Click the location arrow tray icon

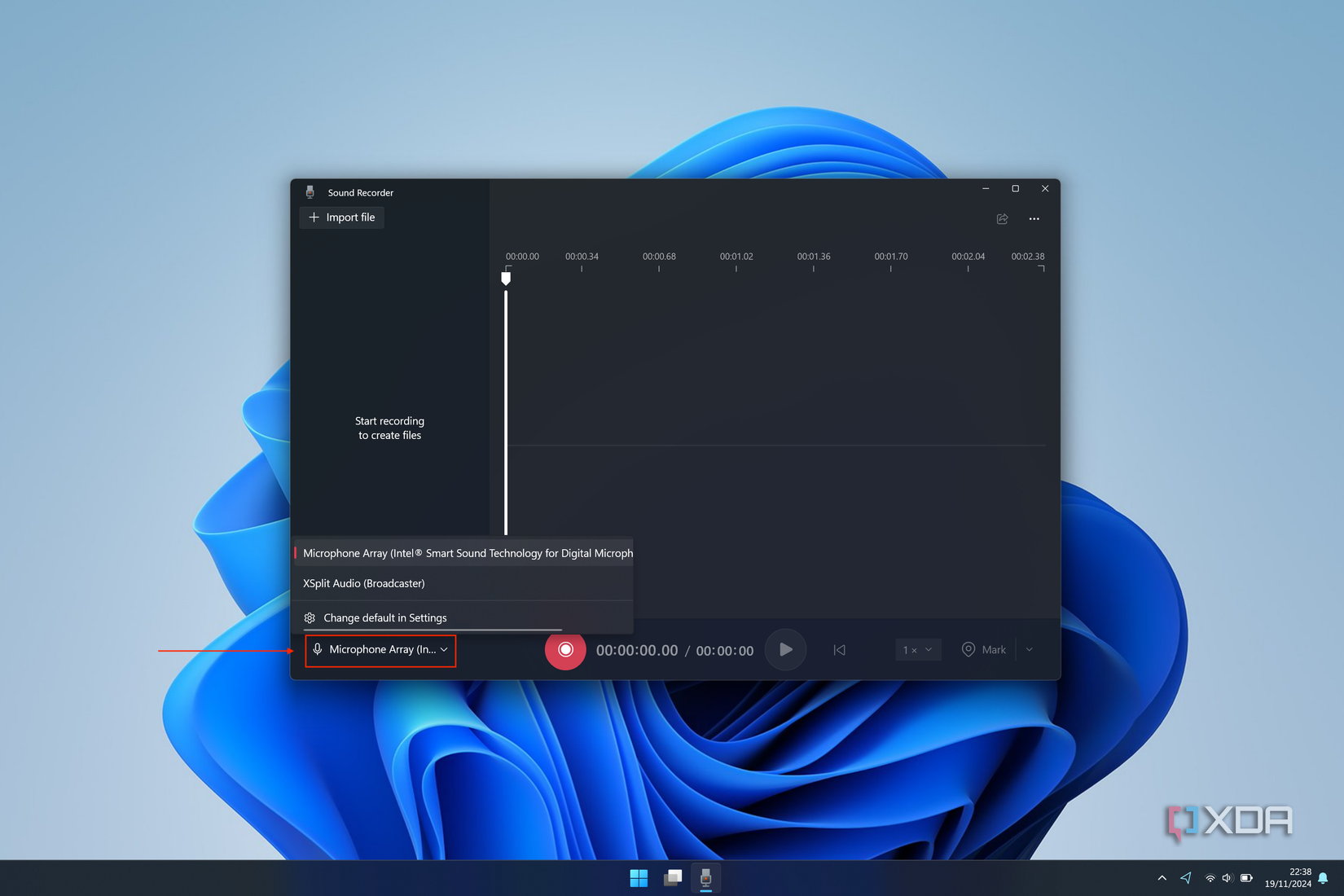(1186, 878)
